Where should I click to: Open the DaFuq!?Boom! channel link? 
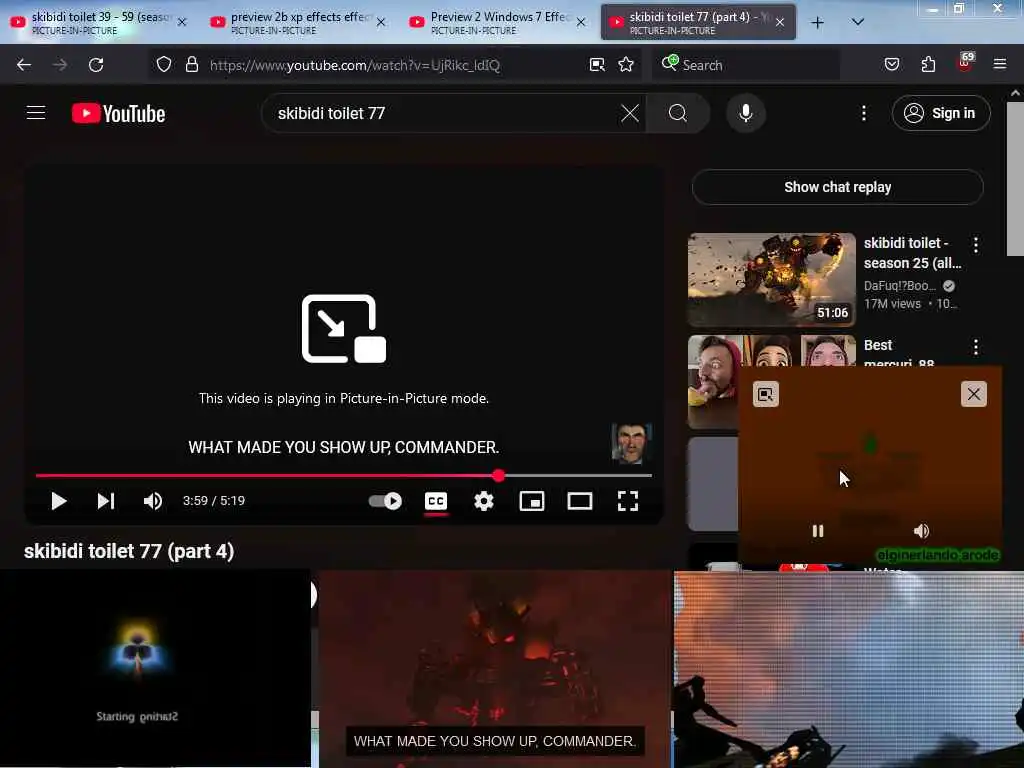899,286
